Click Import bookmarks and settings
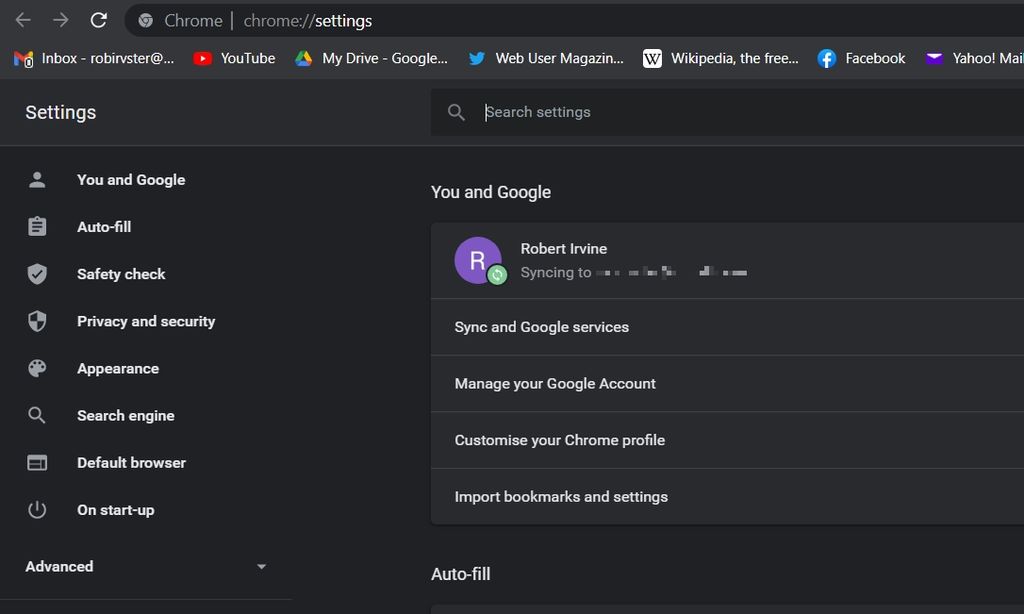 click(561, 496)
